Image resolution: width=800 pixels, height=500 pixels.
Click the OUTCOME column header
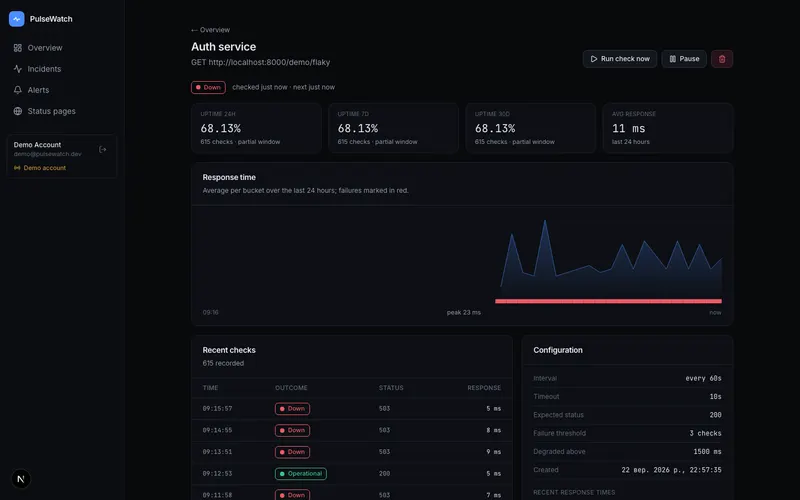(x=291, y=388)
